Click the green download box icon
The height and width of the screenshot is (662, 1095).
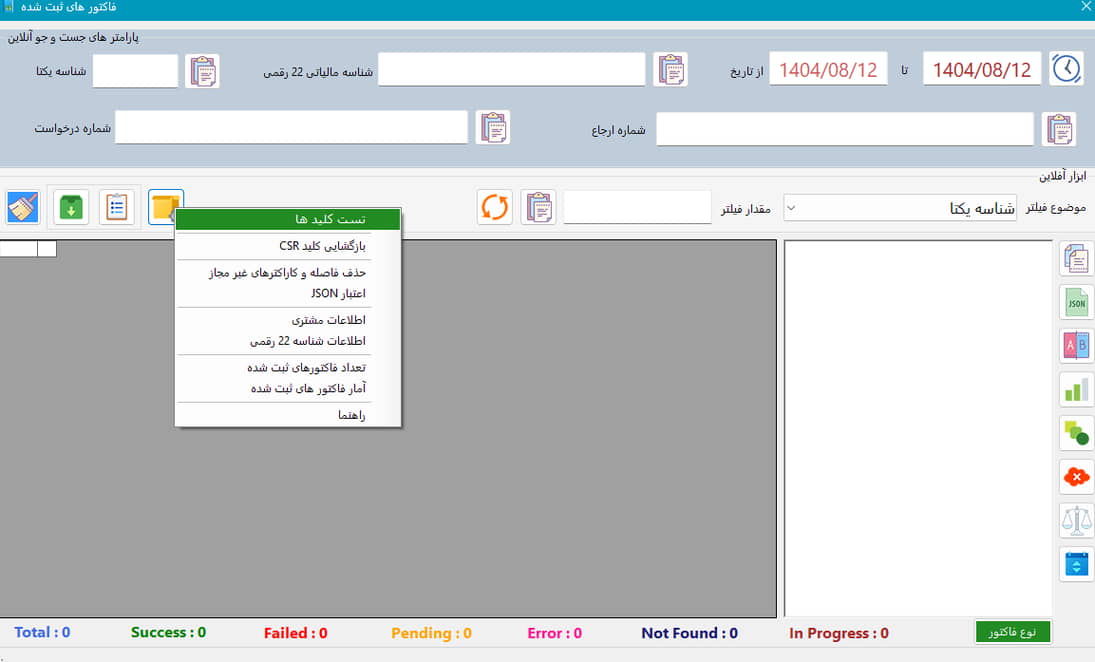coord(71,207)
